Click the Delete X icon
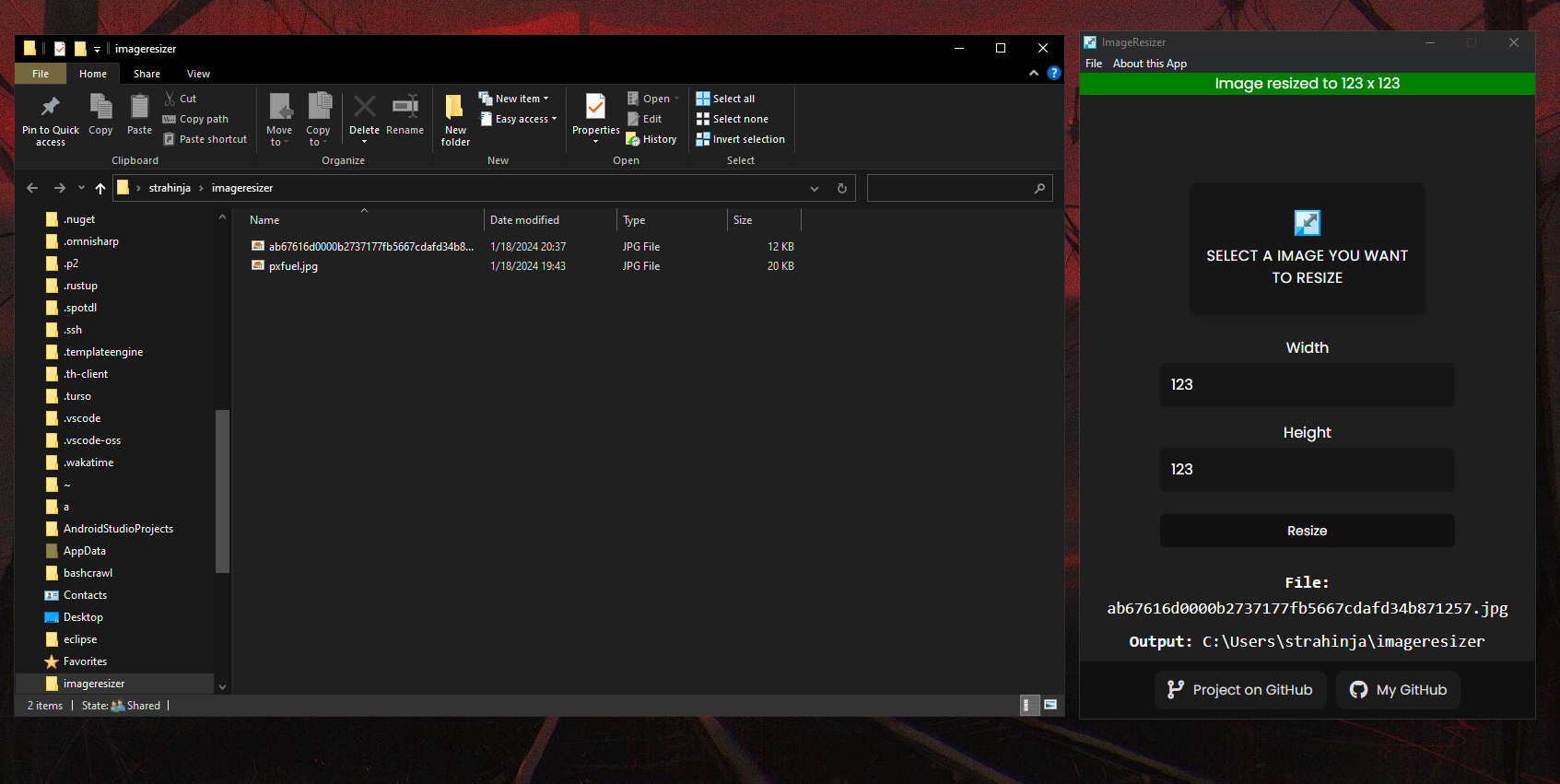The width and height of the screenshot is (1560, 784). [x=364, y=106]
